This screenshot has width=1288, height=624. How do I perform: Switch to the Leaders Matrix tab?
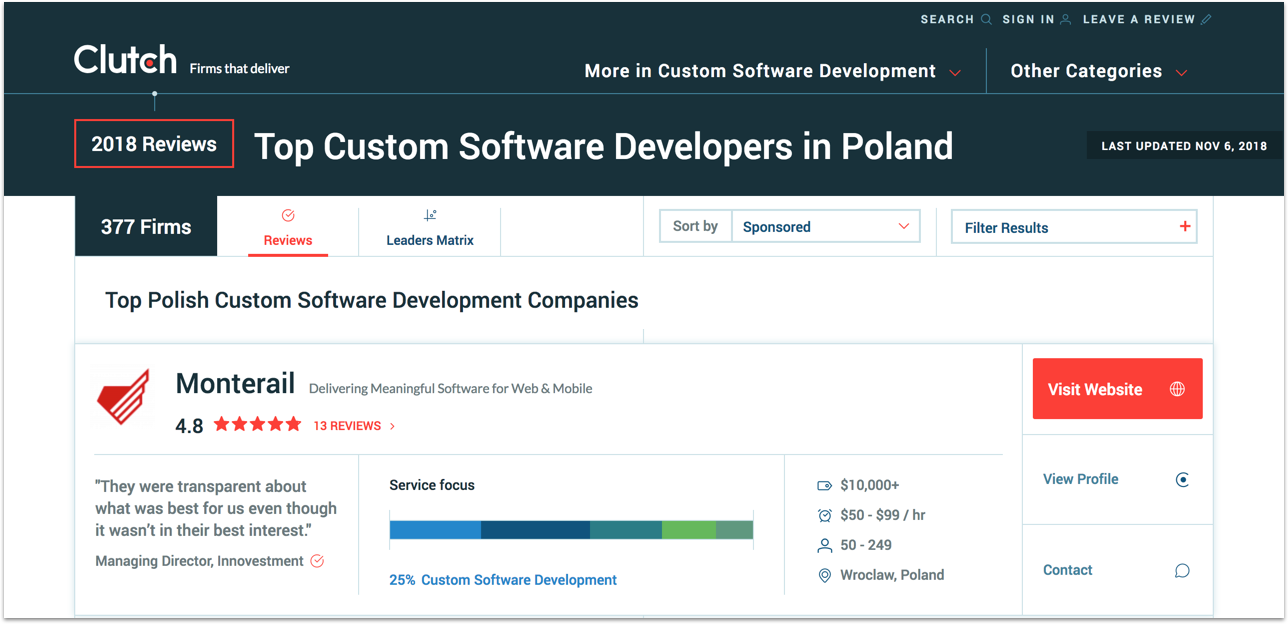pos(430,231)
